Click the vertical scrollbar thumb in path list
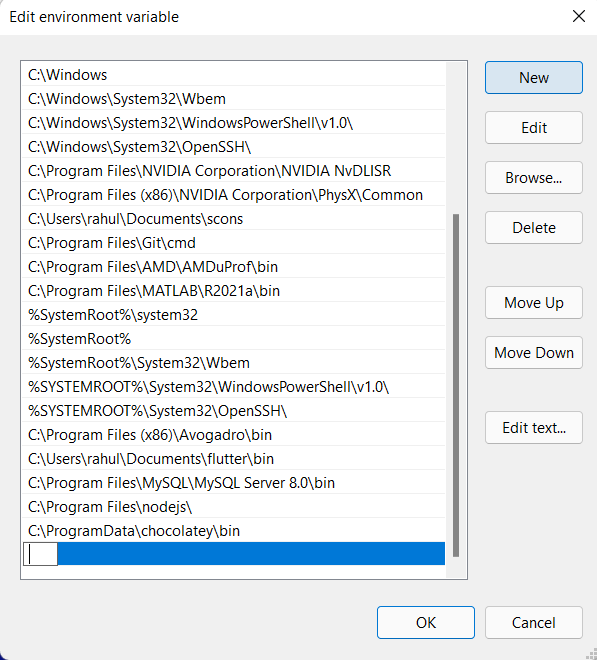This screenshot has width=597, height=660. 456,385
